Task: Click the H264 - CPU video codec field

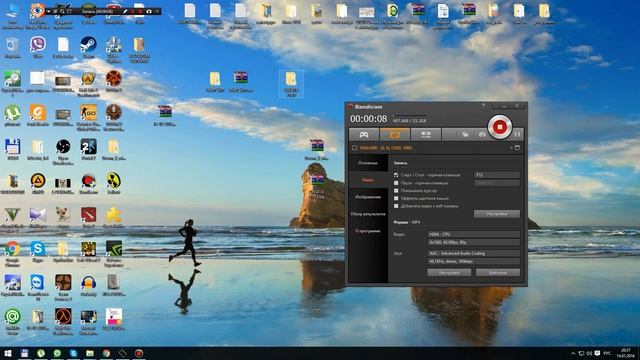Action: tap(473, 234)
